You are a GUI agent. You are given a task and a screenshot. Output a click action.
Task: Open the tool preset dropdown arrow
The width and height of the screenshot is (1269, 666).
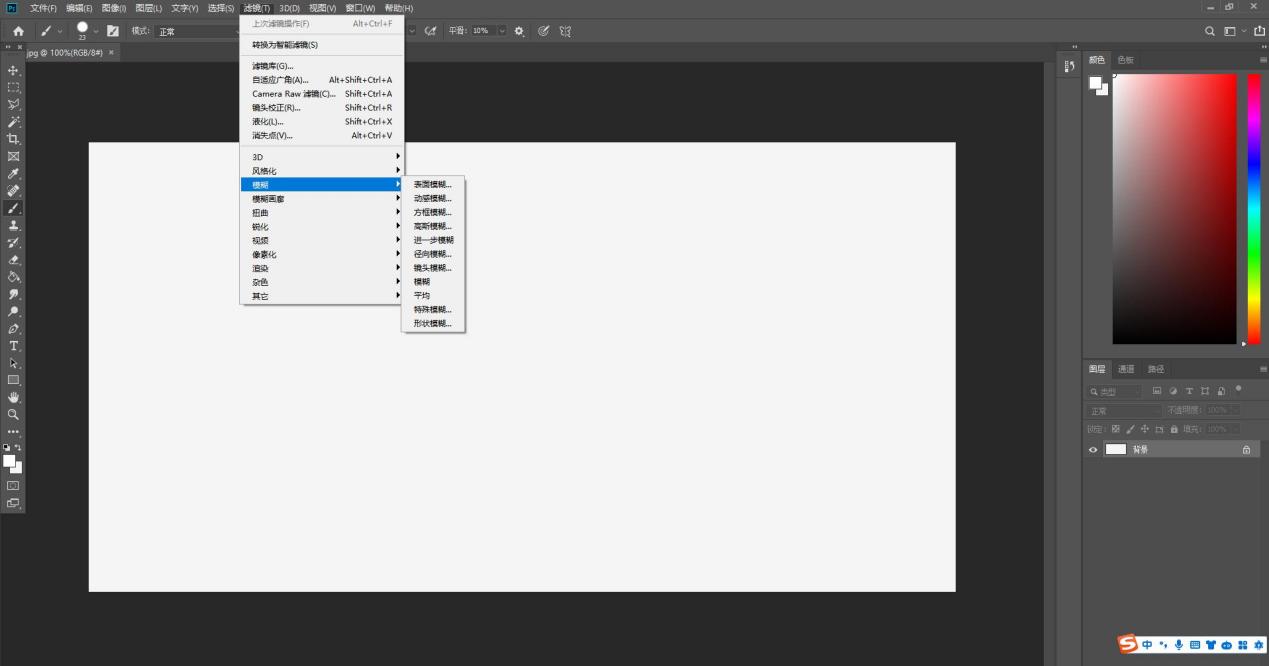click(59, 31)
